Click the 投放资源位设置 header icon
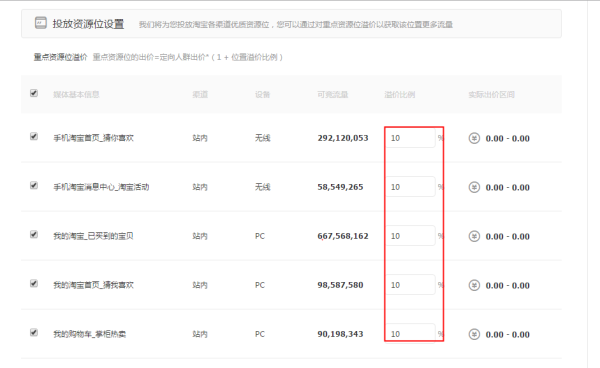 [x=41, y=23]
